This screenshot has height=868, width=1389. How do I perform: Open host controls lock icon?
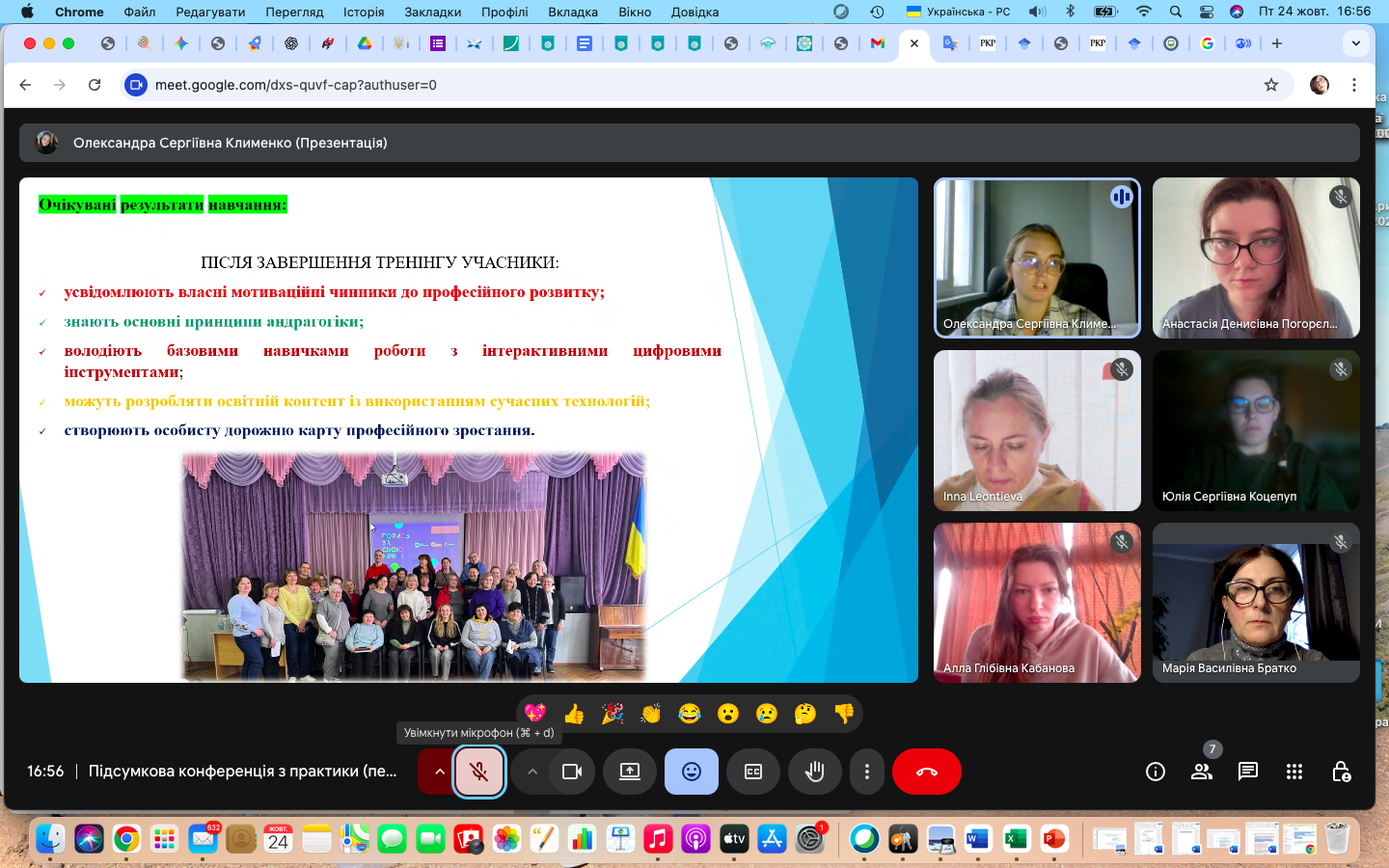click(x=1341, y=772)
